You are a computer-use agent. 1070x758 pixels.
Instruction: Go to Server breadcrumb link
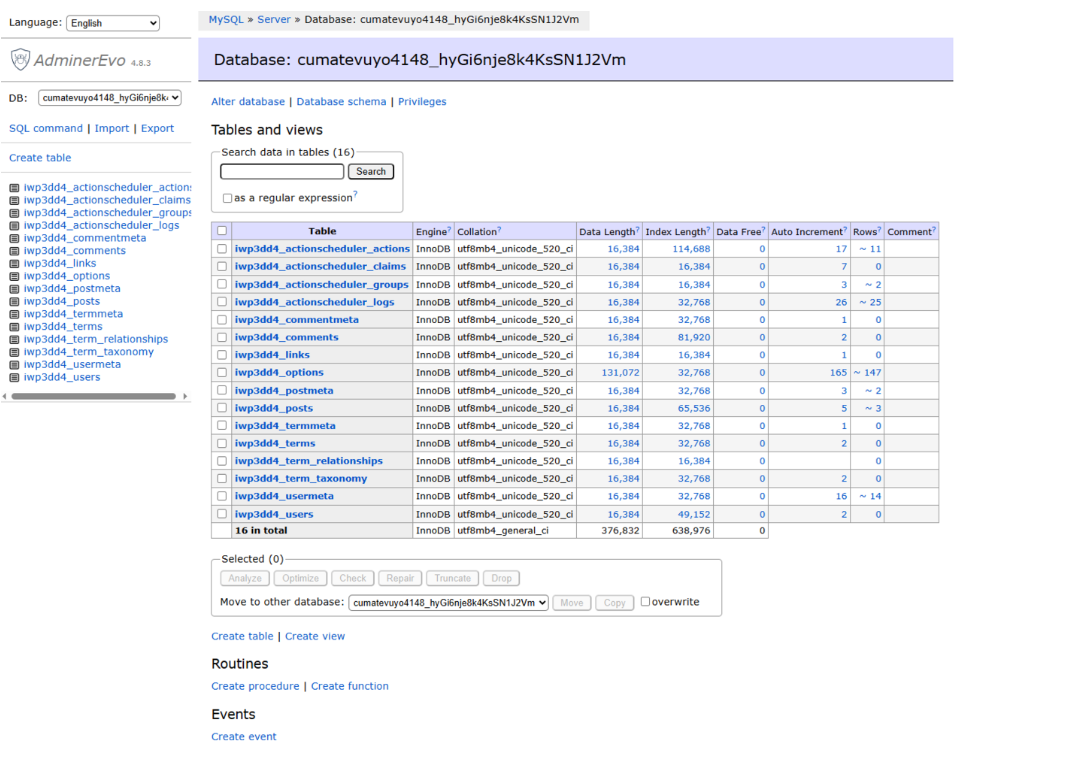pos(274,20)
